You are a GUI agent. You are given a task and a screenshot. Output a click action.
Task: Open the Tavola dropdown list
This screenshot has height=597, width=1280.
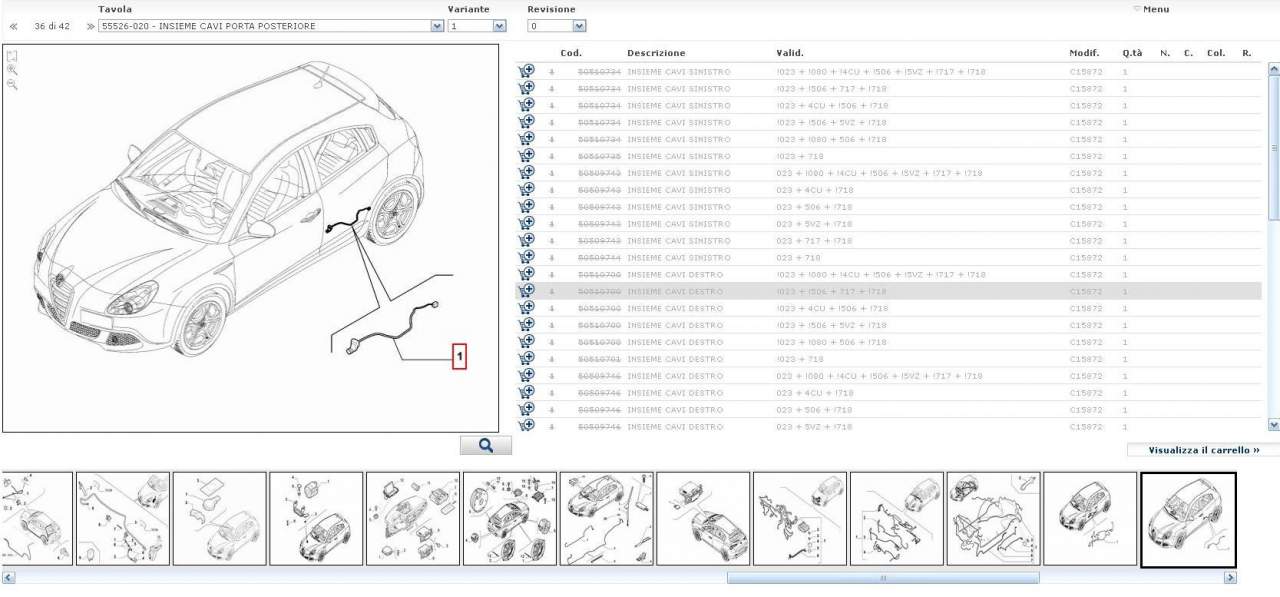point(437,26)
